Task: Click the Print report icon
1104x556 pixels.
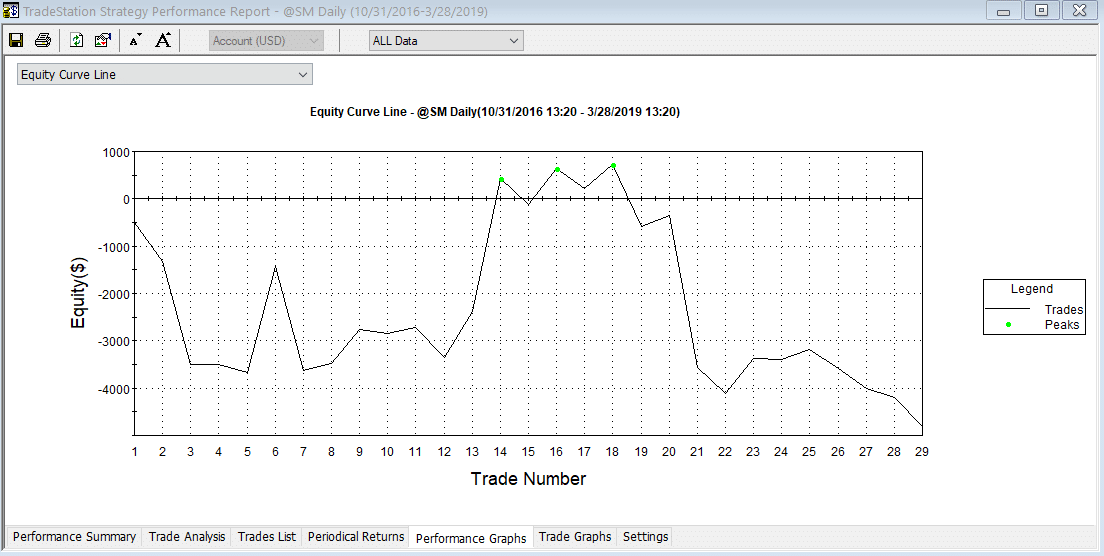Action: (43, 41)
